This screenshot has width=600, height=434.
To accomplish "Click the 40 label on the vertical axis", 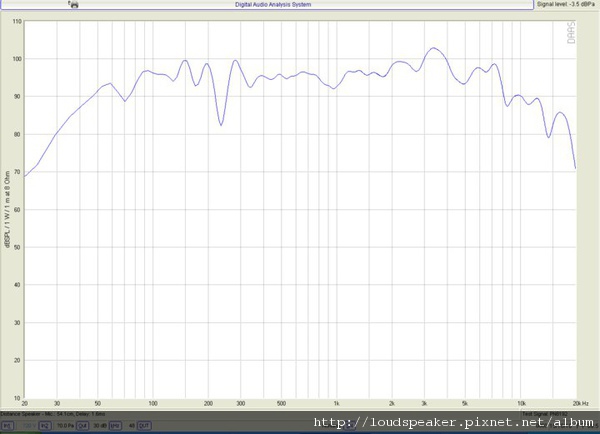I will [x=18, y=285].
